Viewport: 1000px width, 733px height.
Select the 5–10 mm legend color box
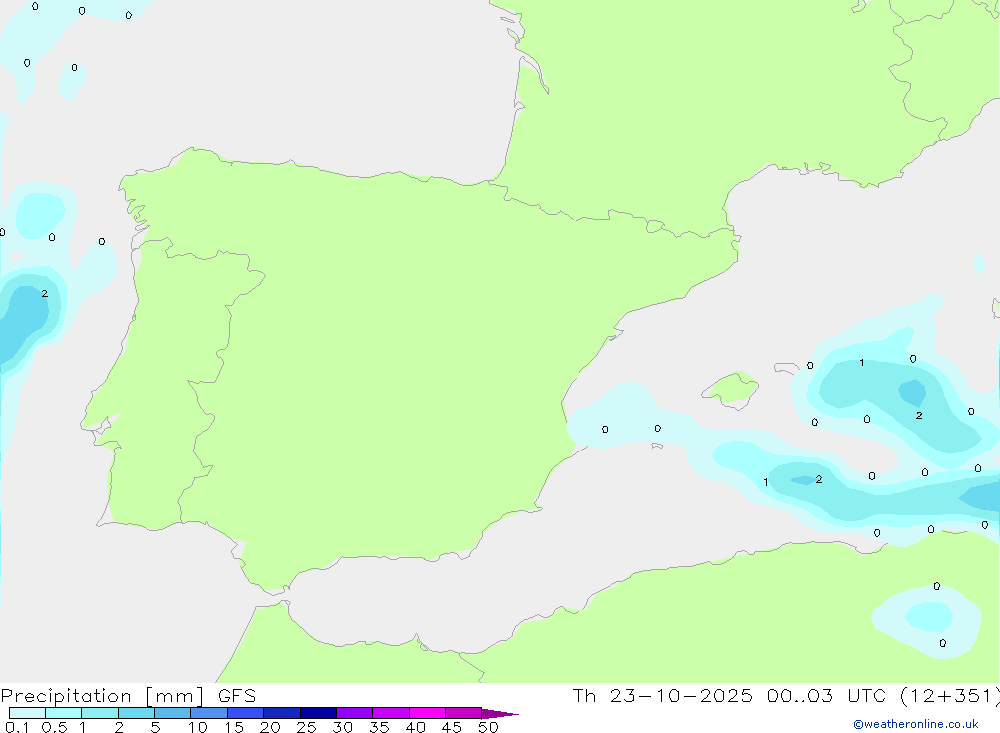click(173, 713)
